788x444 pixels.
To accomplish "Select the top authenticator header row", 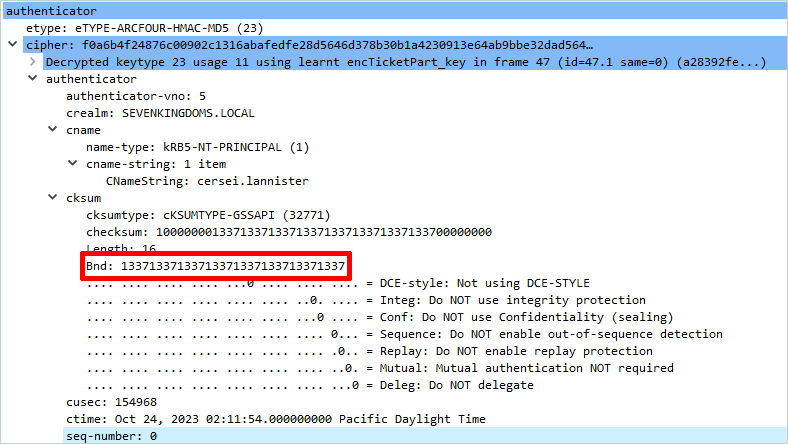I will tap(395, 11).
